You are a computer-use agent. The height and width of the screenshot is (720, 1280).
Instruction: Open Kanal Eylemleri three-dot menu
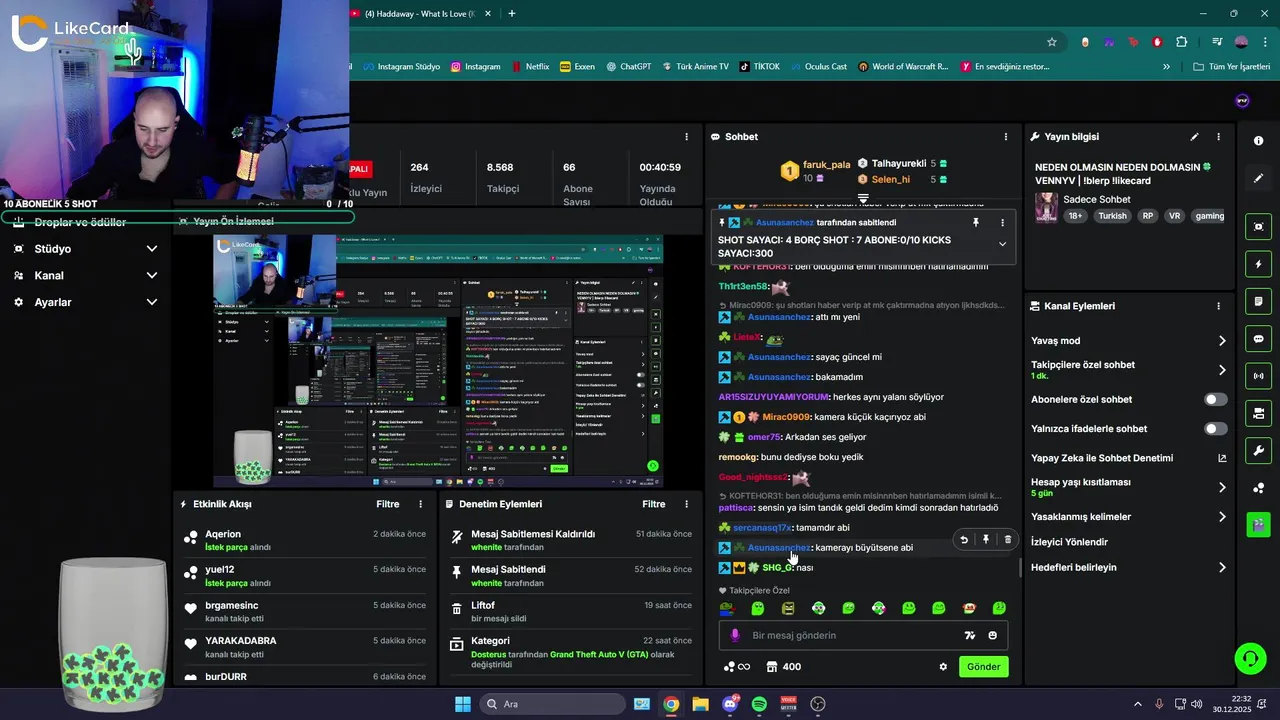[x=1218, y=306]
